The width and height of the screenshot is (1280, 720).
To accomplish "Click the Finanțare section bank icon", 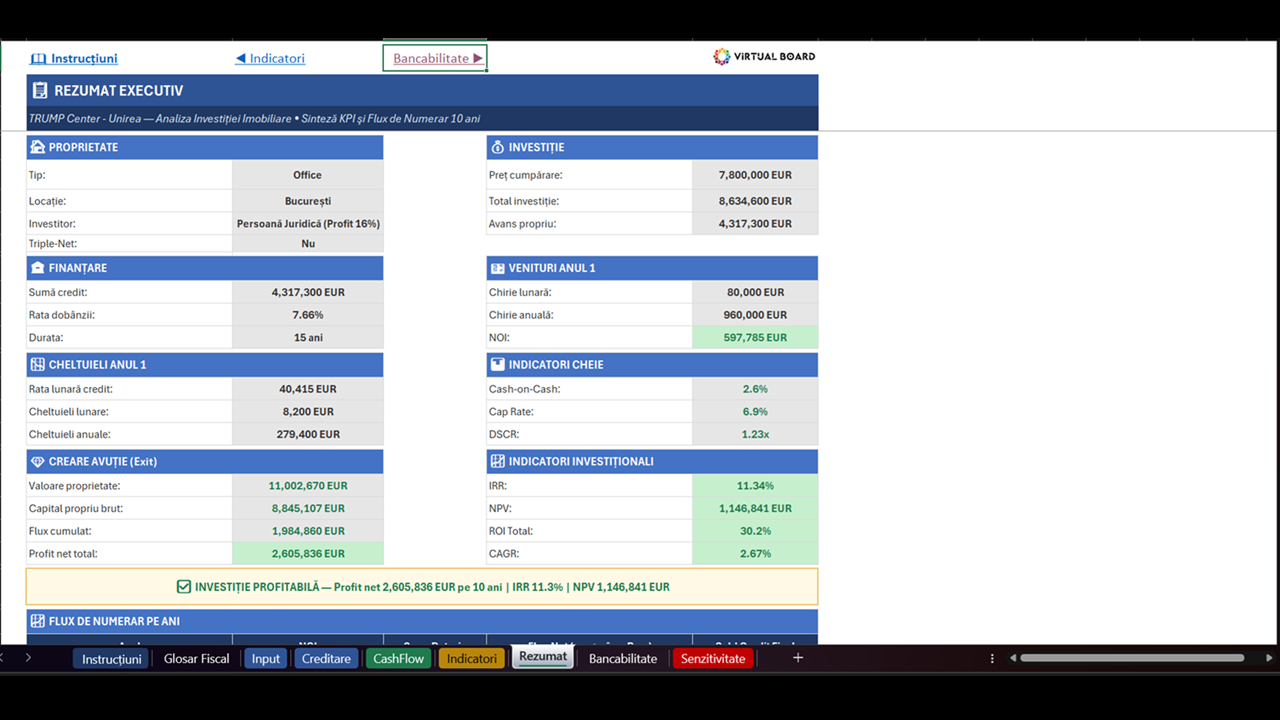I will [38, 268].
